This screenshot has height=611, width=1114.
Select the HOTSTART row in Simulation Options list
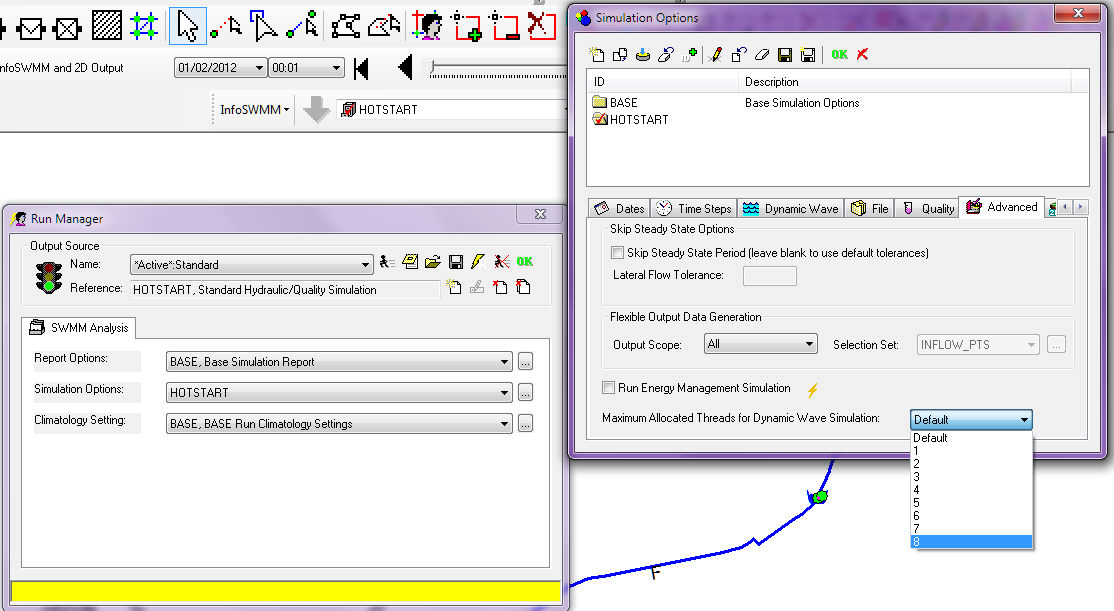point(838,119)
